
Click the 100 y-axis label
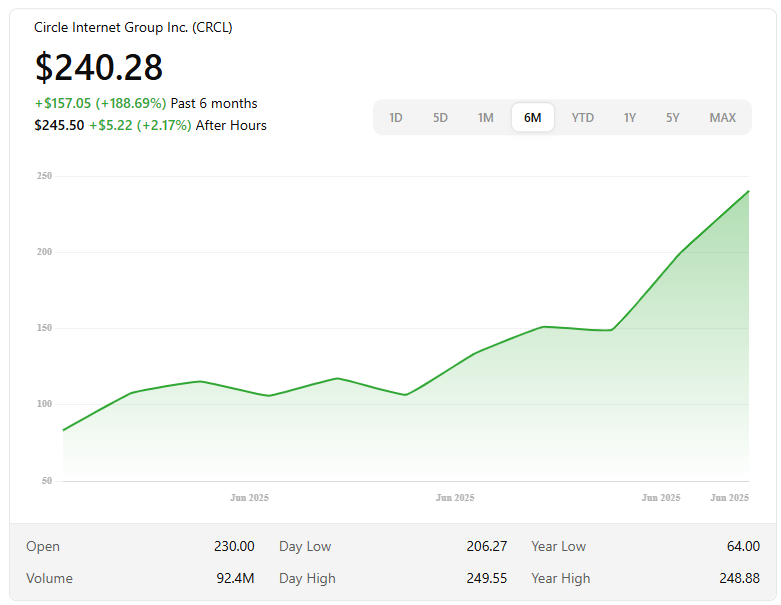click(44, 404)
